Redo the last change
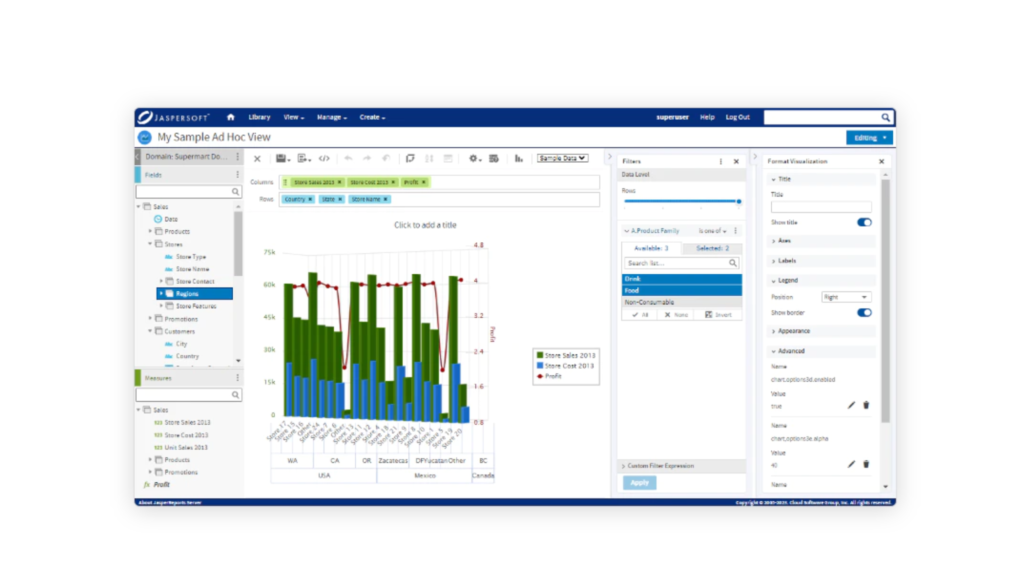1024x576 pixels. (x=367, y=159)
